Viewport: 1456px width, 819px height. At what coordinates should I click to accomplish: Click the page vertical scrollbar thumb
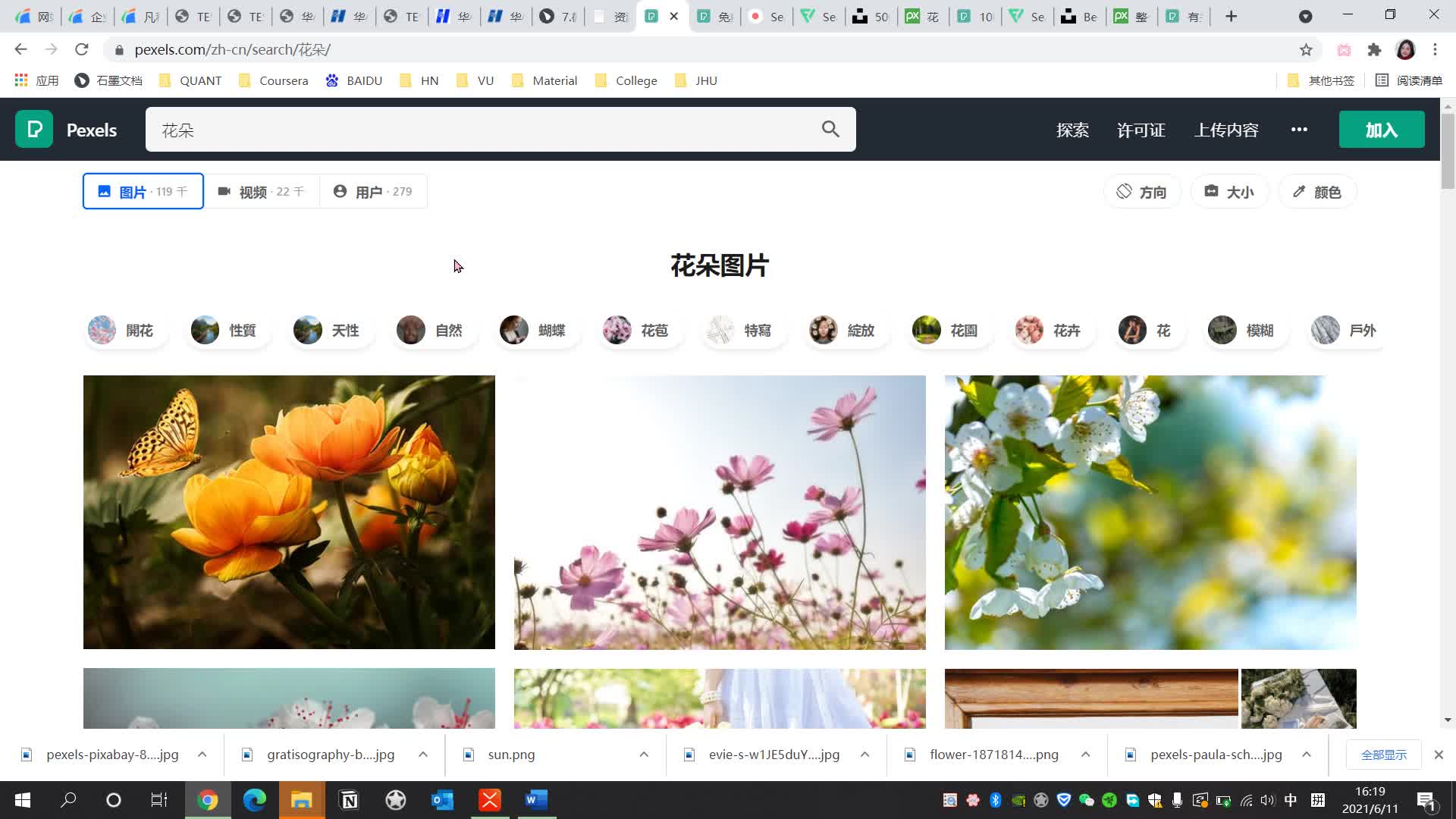pyautogui.click(x=1448, y=151)
